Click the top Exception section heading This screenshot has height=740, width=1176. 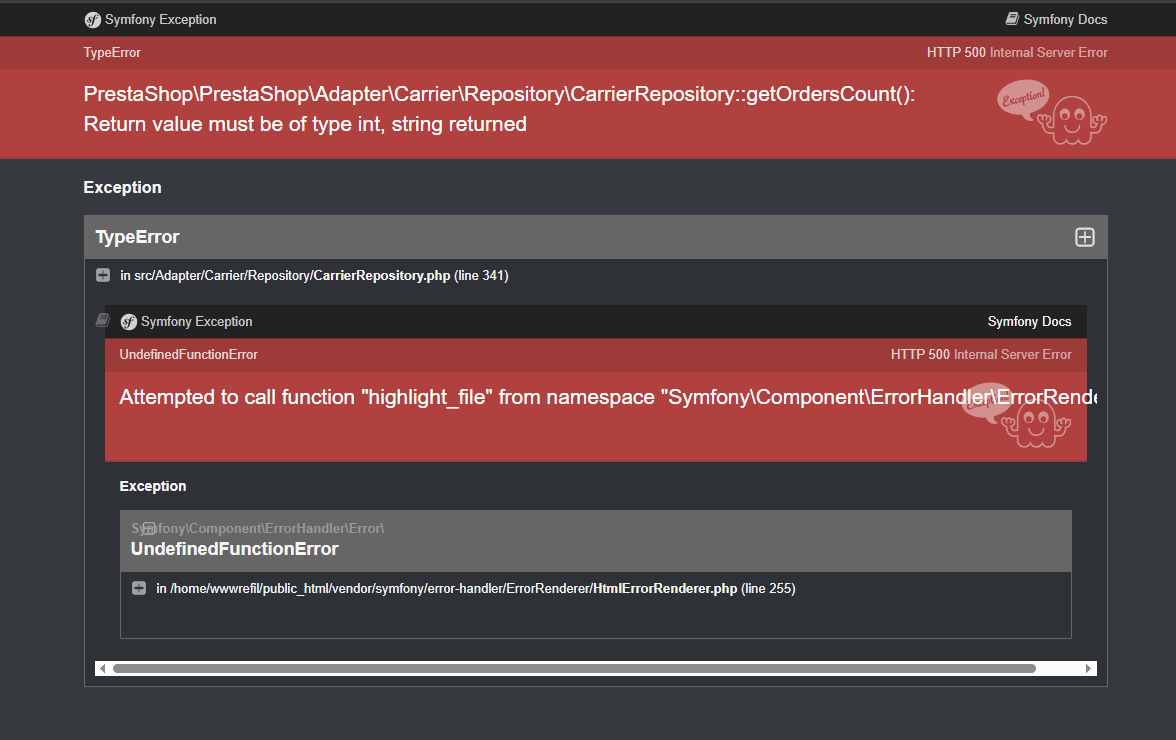(122, 187)
